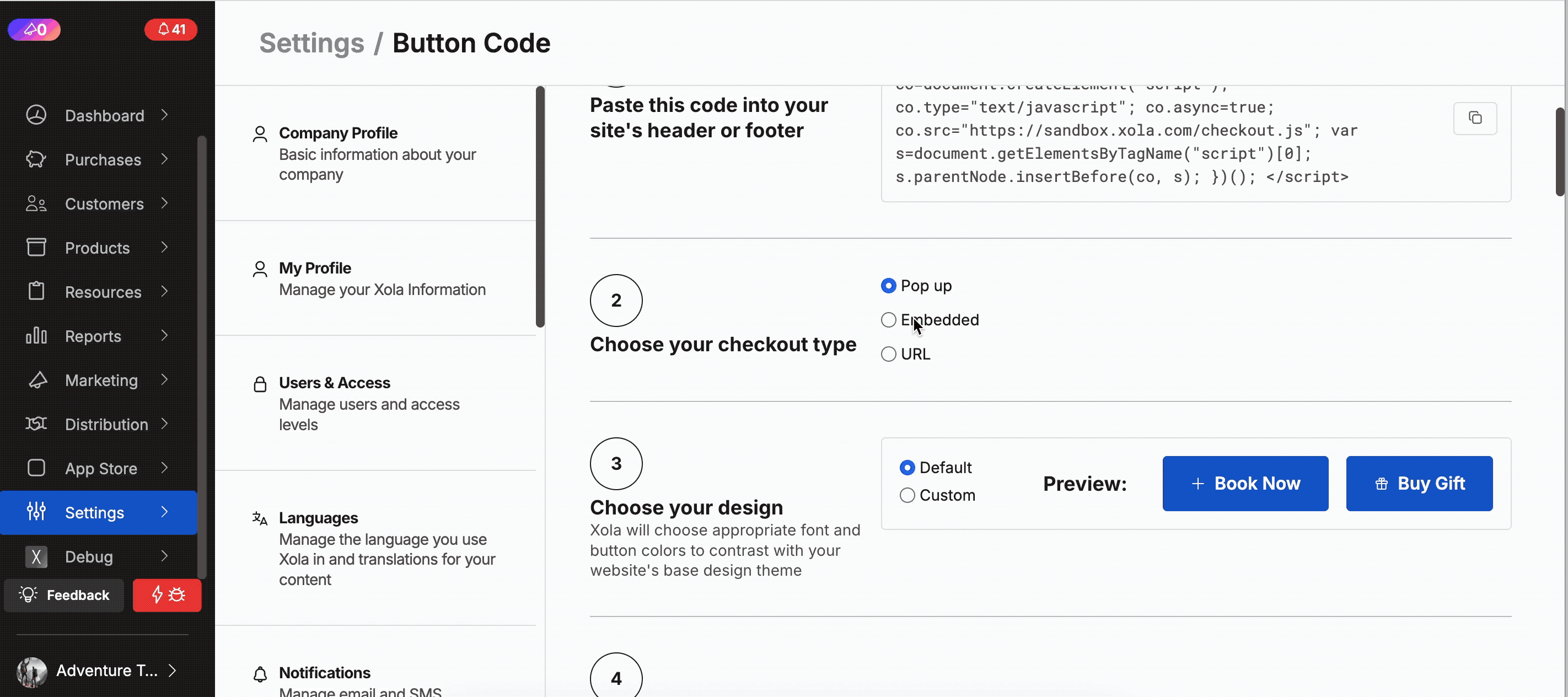Click the 'Choose your checkout type' heading
Viewport: 1568px width, 697px height.
pos(723,345)
